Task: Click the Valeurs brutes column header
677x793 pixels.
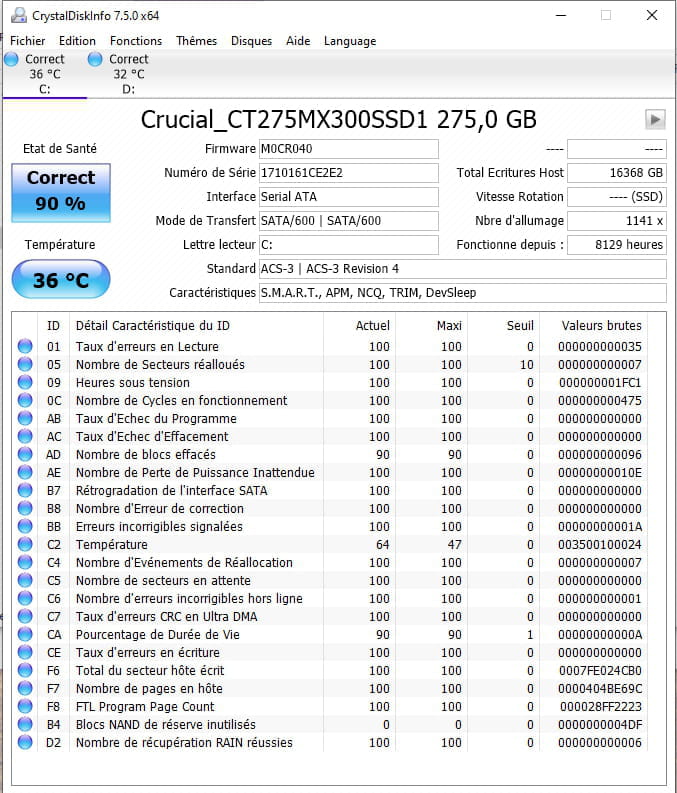Action: 594,326
